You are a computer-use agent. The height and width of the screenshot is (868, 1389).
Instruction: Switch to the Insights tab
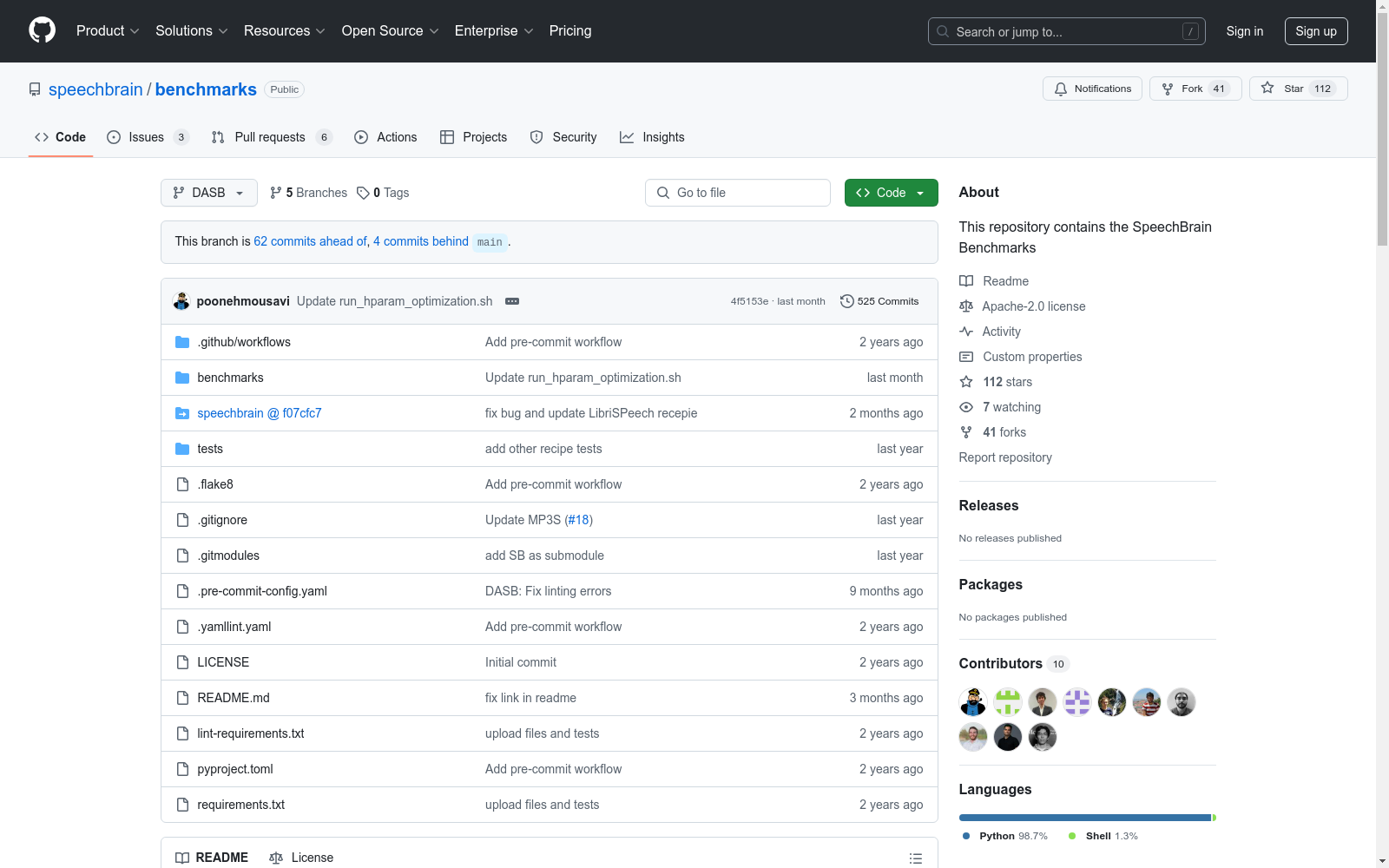tap(652, 137)
